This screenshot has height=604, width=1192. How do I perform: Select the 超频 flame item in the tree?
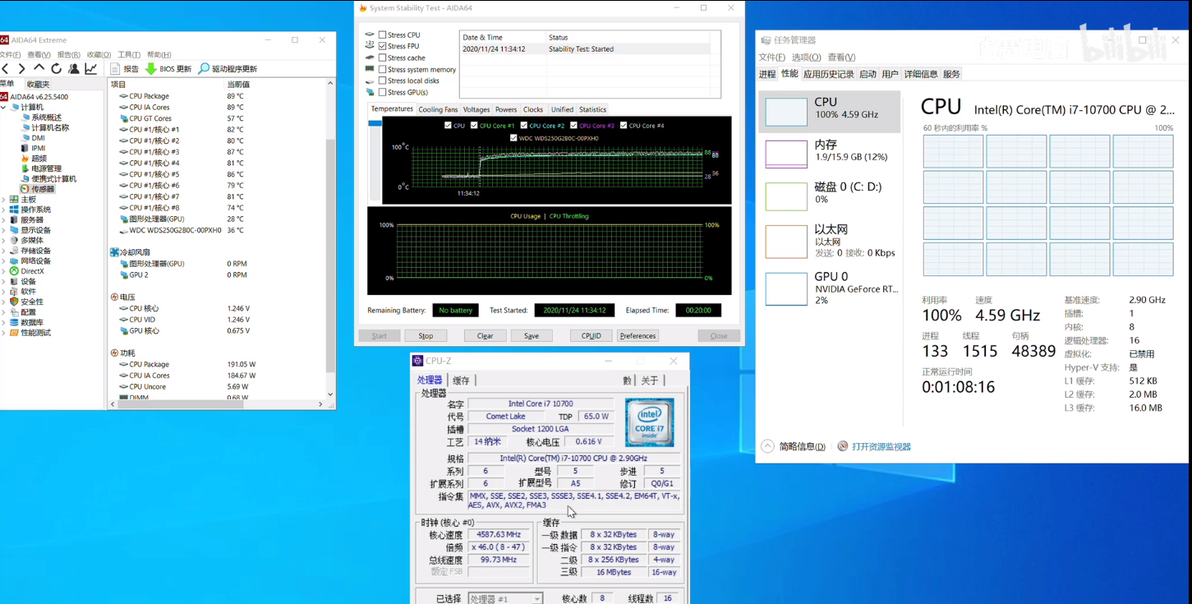click(34, 158)
